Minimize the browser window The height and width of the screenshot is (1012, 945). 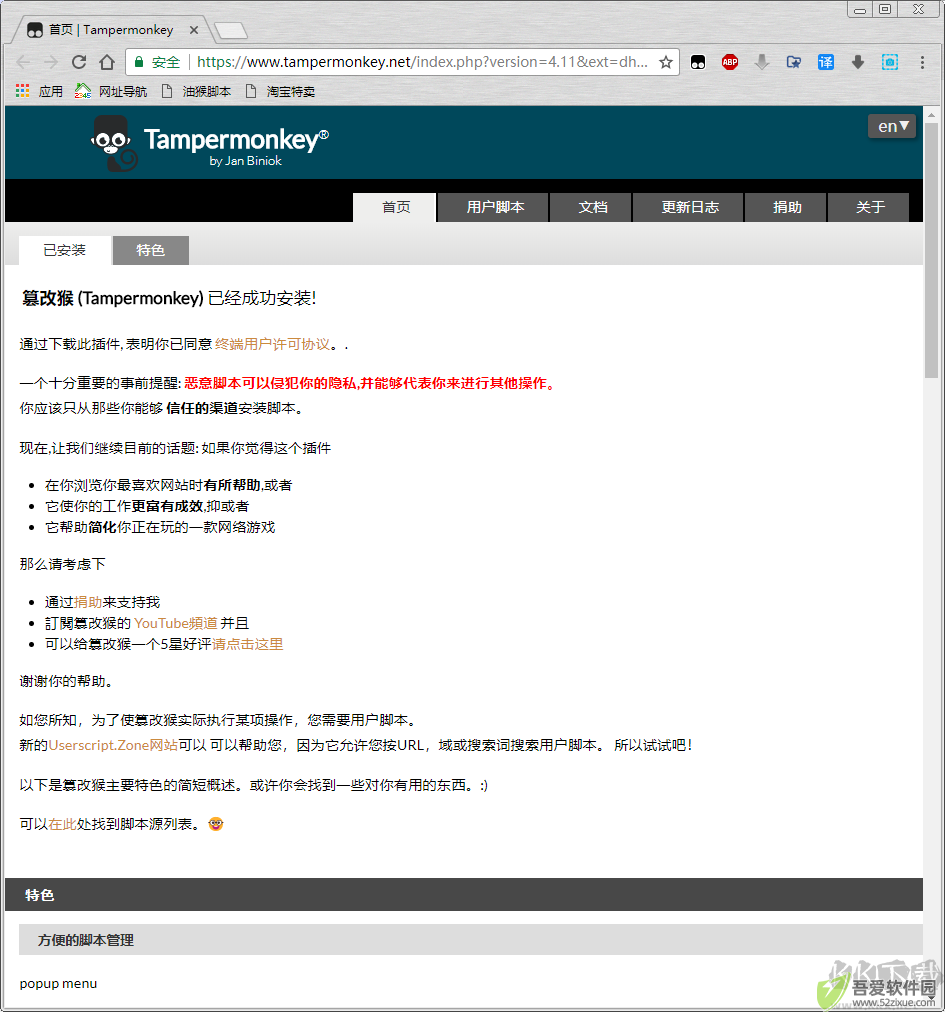tap(859, 9)
